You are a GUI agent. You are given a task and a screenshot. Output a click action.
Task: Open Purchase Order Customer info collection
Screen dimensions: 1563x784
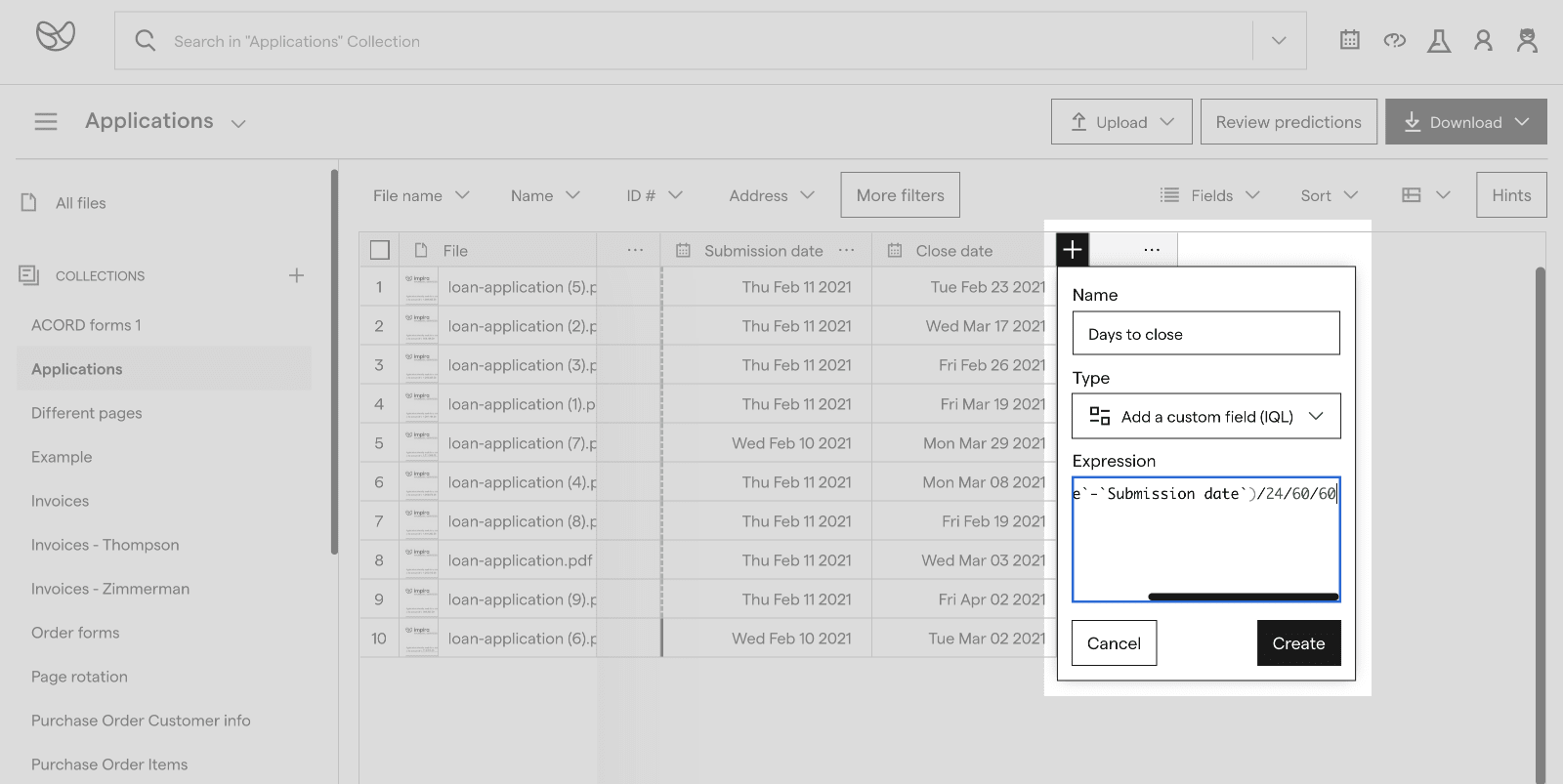tap(141, 721)
